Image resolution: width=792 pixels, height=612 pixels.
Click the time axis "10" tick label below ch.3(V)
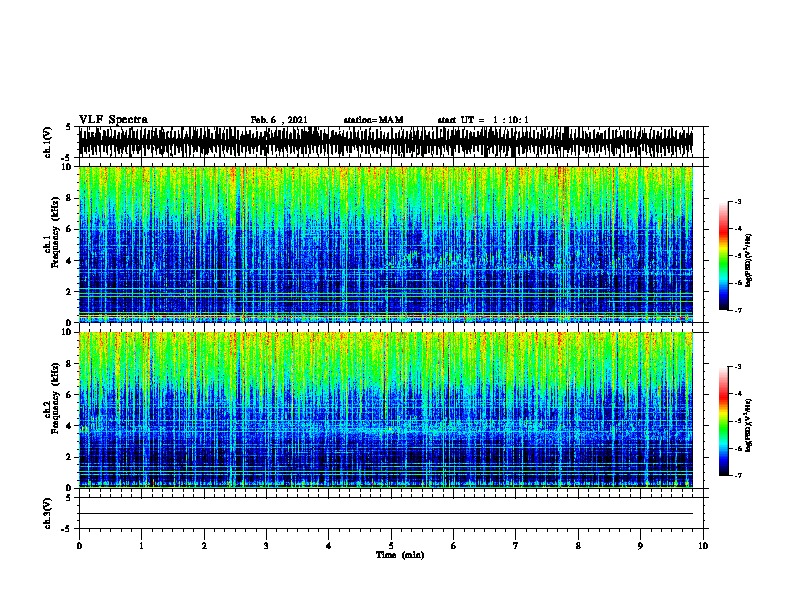pos(703,545)
